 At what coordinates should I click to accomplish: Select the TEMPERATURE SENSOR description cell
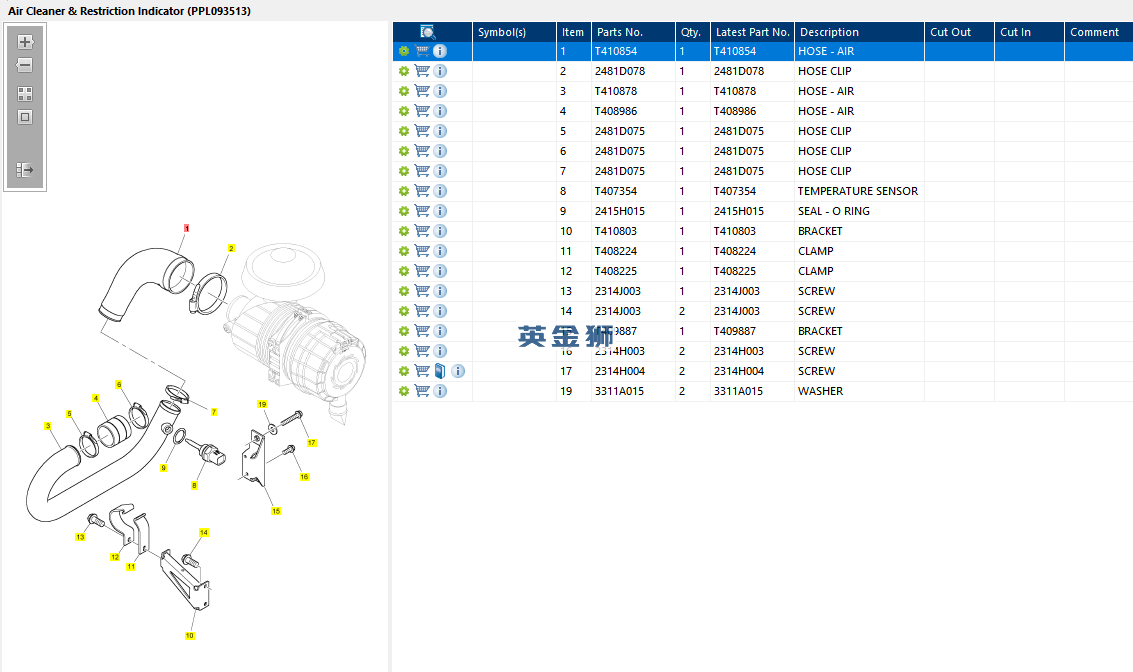pos(858,191)
